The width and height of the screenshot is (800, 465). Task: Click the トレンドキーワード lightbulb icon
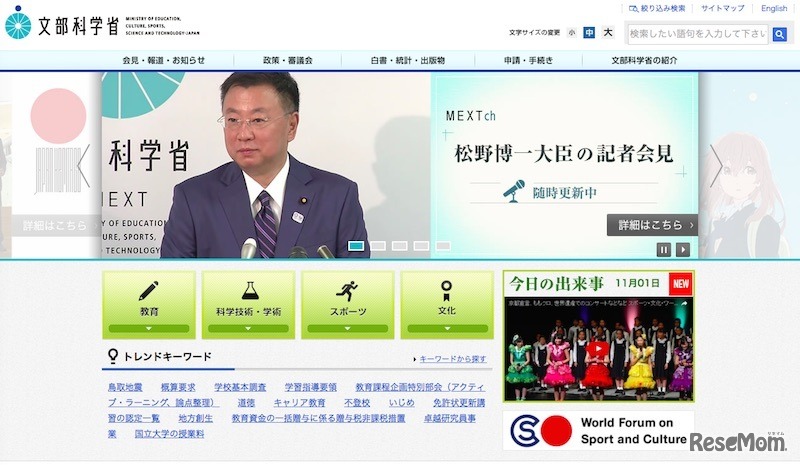pos(113,356)
